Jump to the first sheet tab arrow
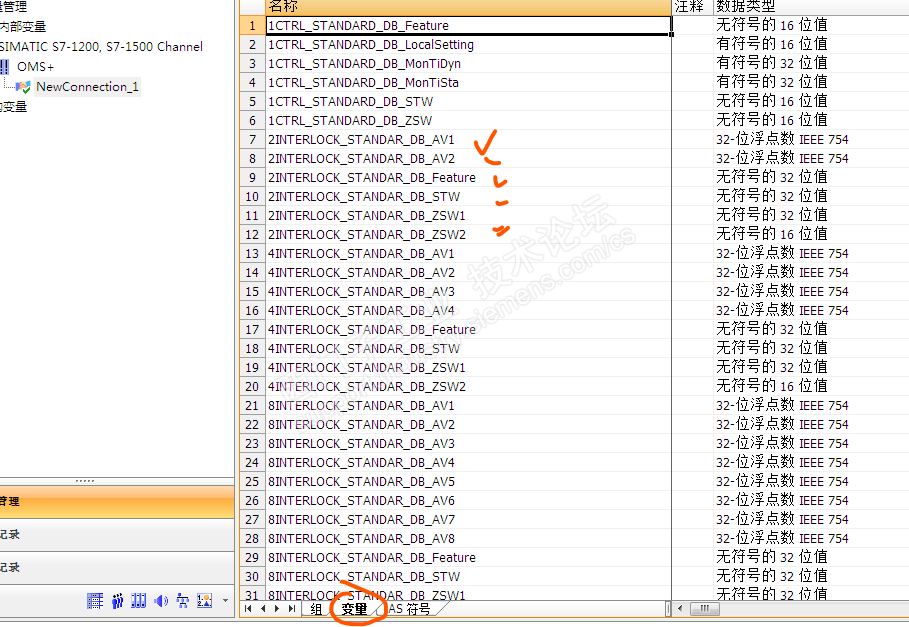Image resolution: width=909 pixels, height=627 pixels. [248, 609]
